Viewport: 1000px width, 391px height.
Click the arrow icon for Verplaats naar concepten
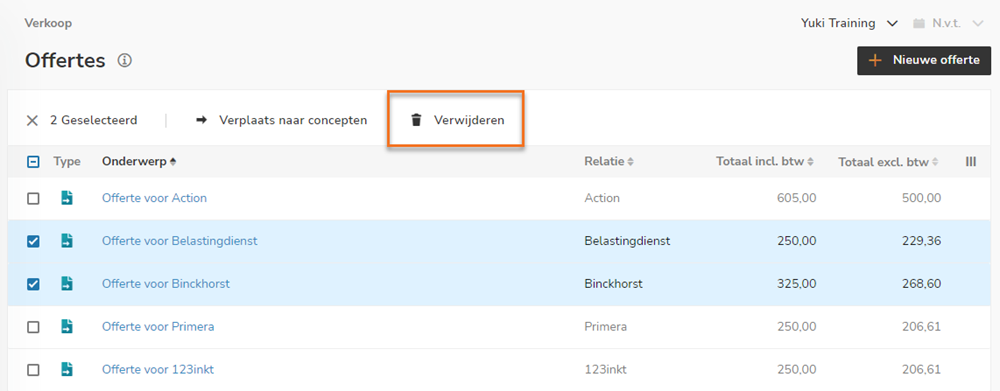202,120
